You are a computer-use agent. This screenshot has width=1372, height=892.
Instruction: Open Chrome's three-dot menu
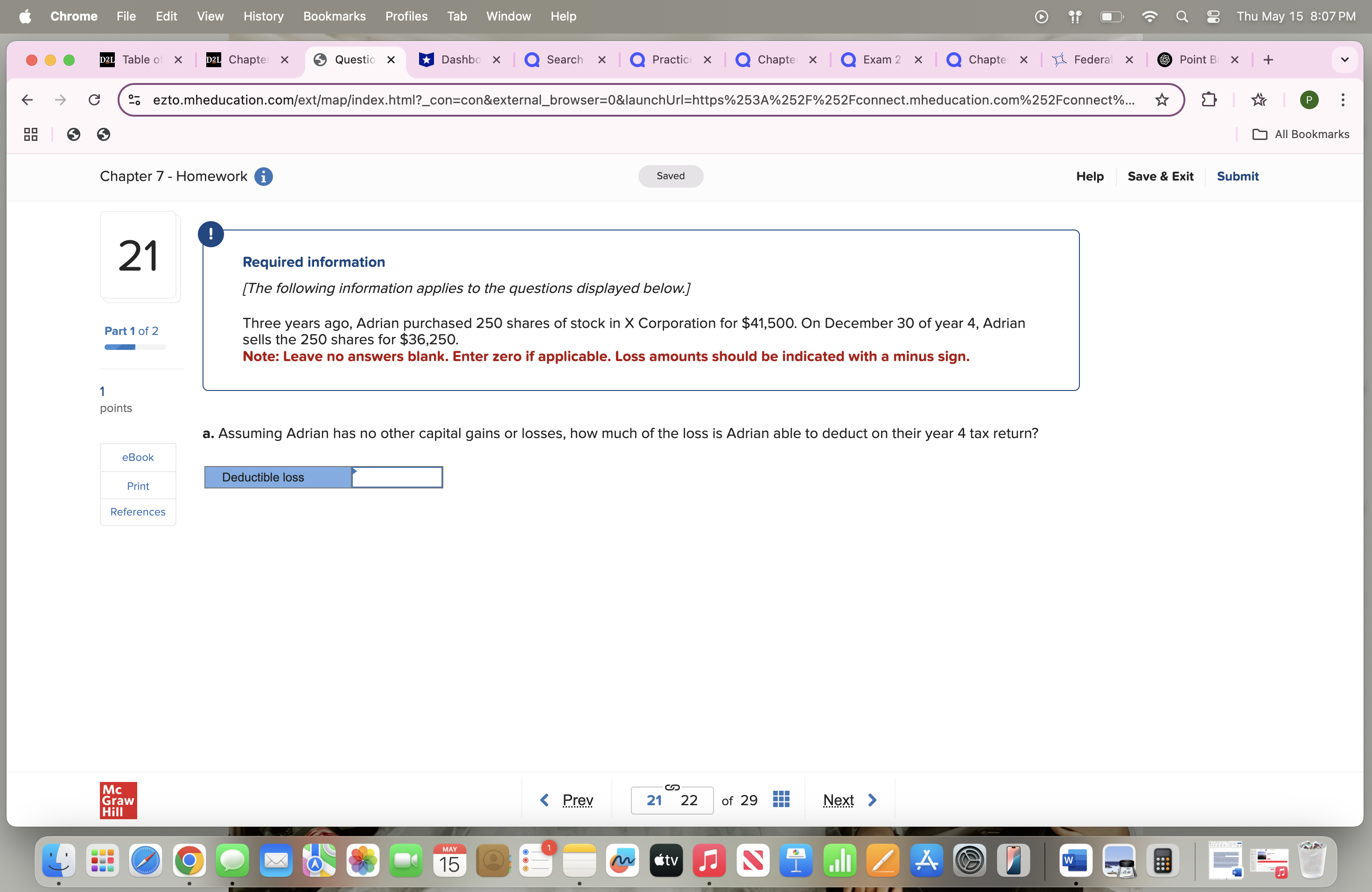1343,100
